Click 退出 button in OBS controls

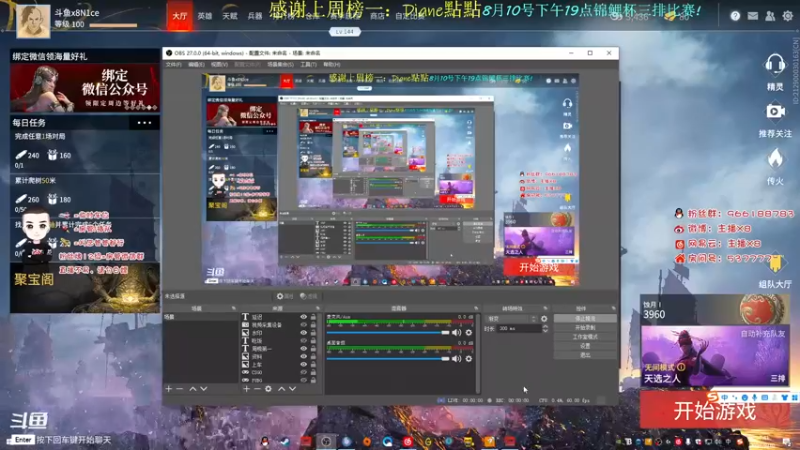[585, 355]
